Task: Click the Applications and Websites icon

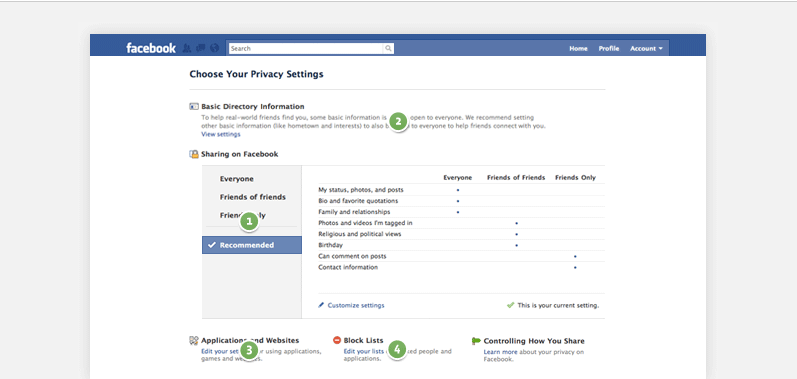Action: click(193, 340)
